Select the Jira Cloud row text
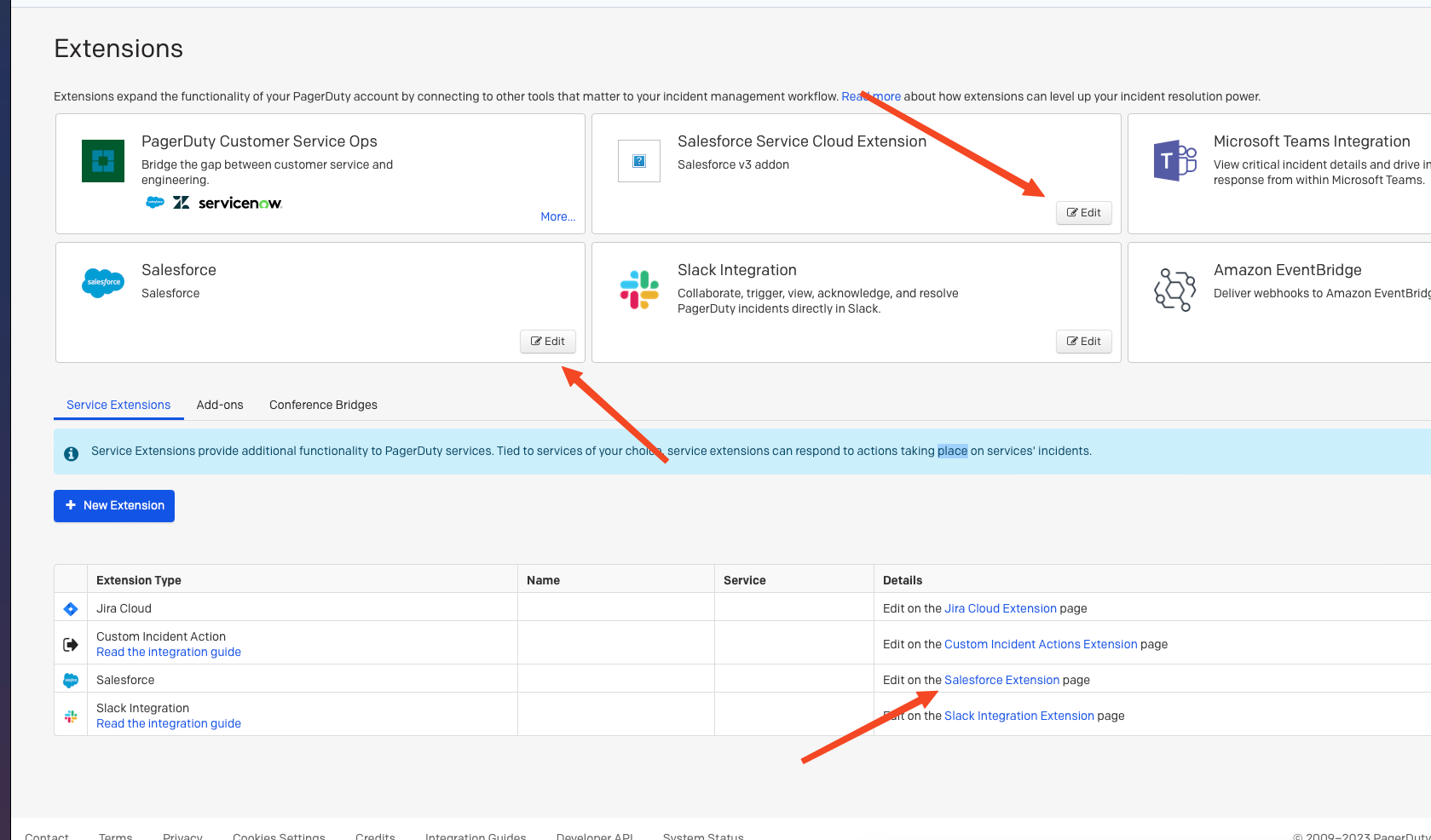The height and width of the screenshot is (840, 1431). coord(124,608)
